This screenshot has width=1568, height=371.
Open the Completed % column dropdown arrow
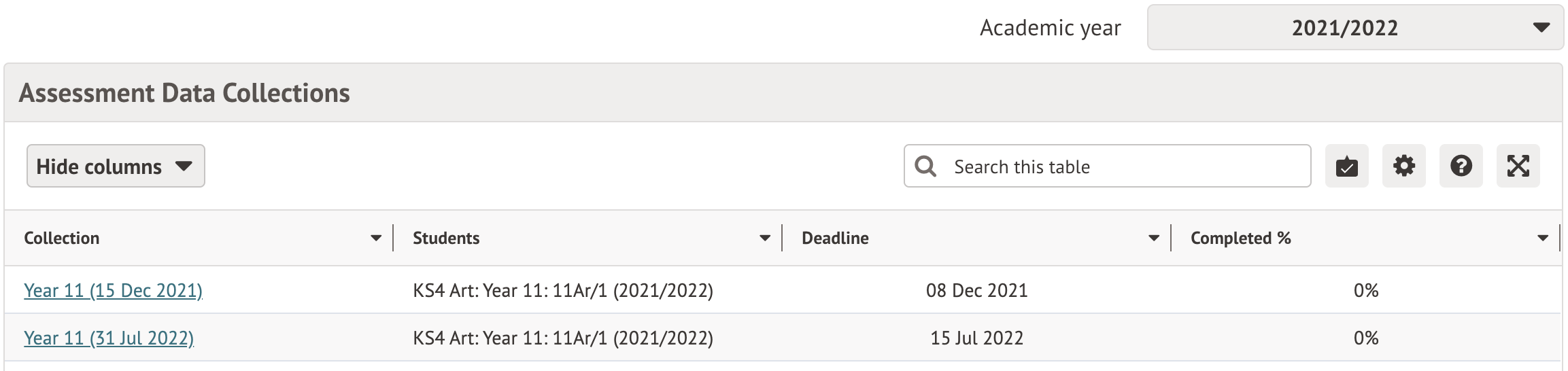1543,238
